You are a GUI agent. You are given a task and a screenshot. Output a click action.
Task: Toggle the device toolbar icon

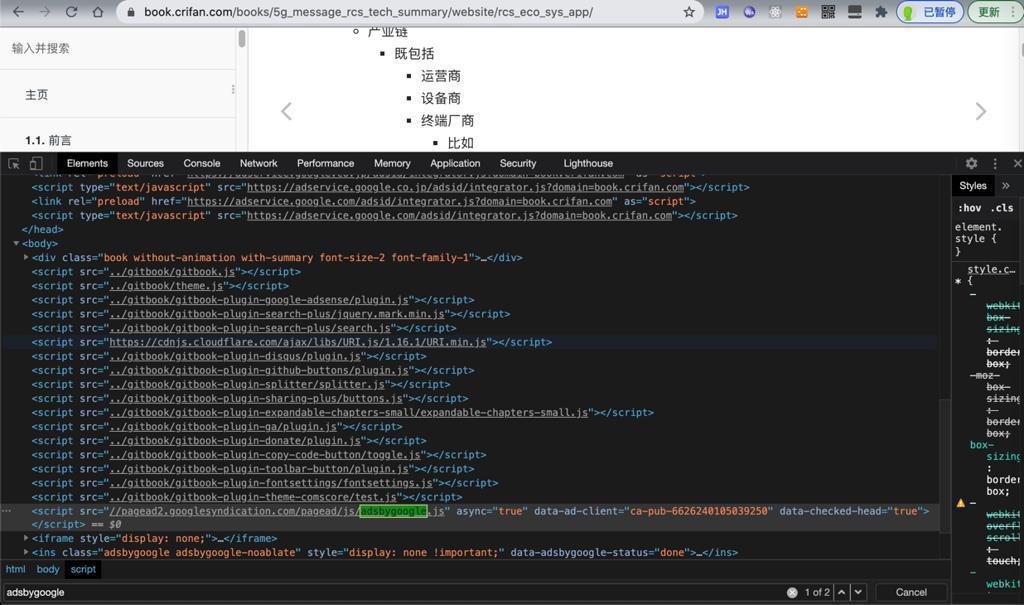click(x=36, y=163)
